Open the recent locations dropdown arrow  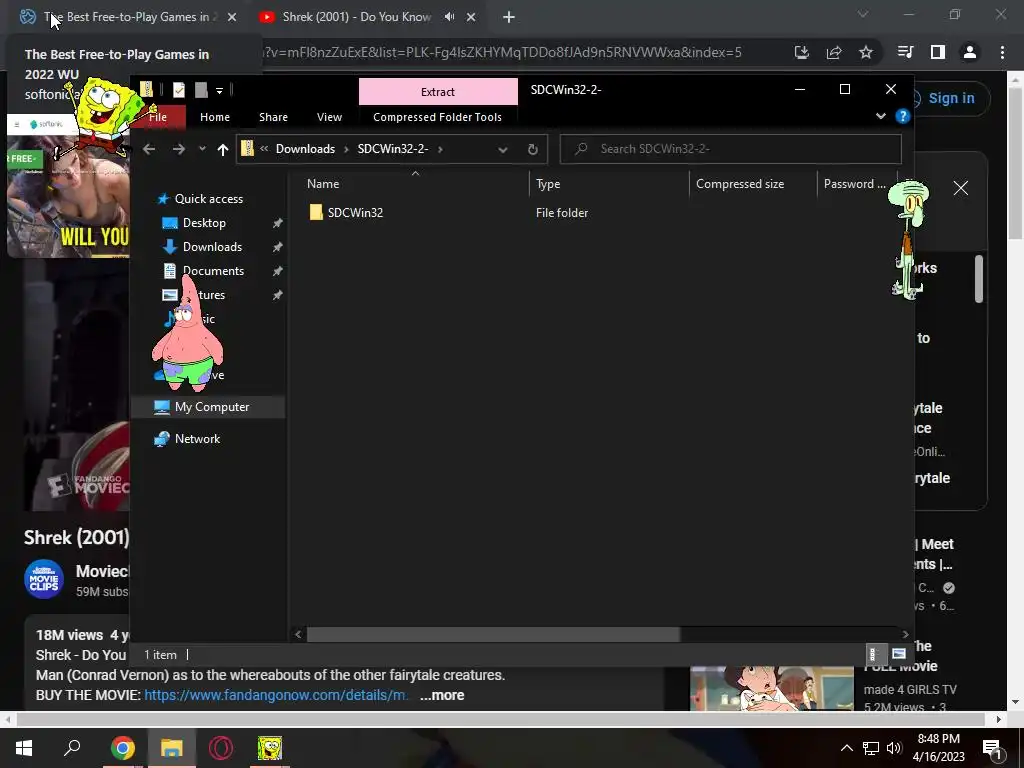click(x=202, y=149)
